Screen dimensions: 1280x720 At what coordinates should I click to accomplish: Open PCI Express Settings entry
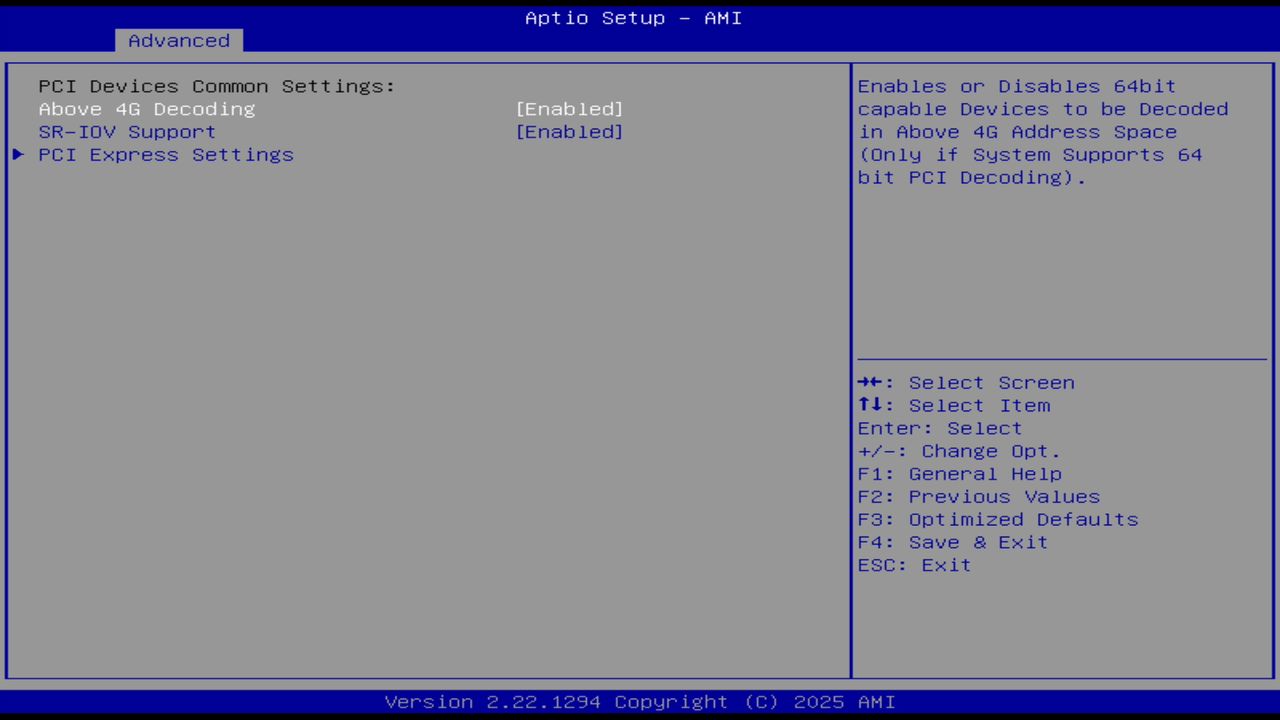[166, 154]
